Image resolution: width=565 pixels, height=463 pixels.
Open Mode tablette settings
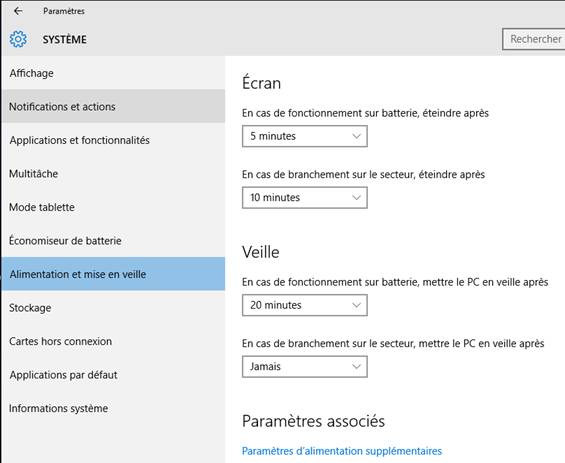113,207
